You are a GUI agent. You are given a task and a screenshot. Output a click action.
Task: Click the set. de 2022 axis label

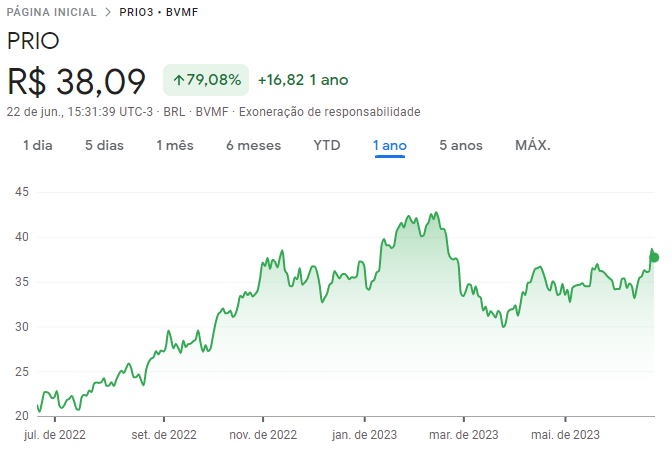[x=164, y=435]
